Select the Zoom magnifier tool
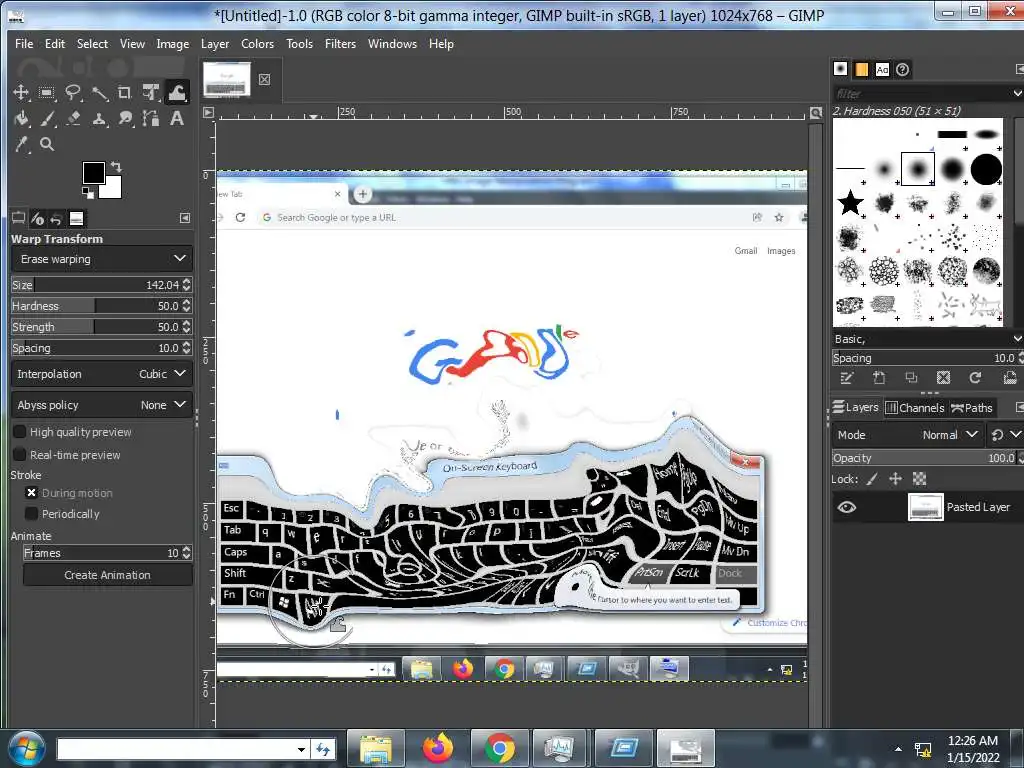 pos(46,144)
